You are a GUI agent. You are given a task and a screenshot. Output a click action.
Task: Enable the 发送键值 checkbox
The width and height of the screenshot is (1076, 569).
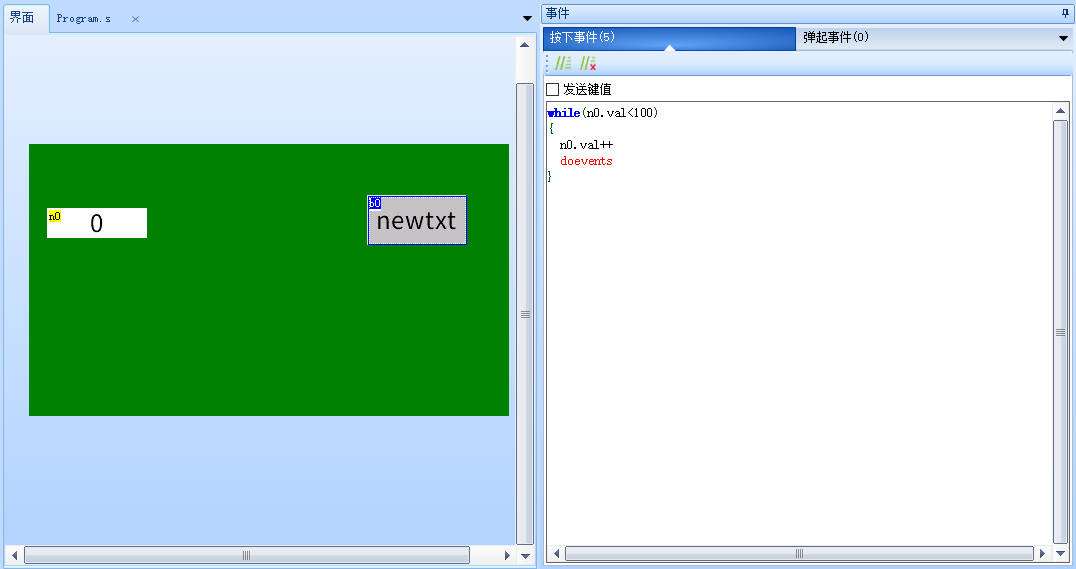click(553, 89)
